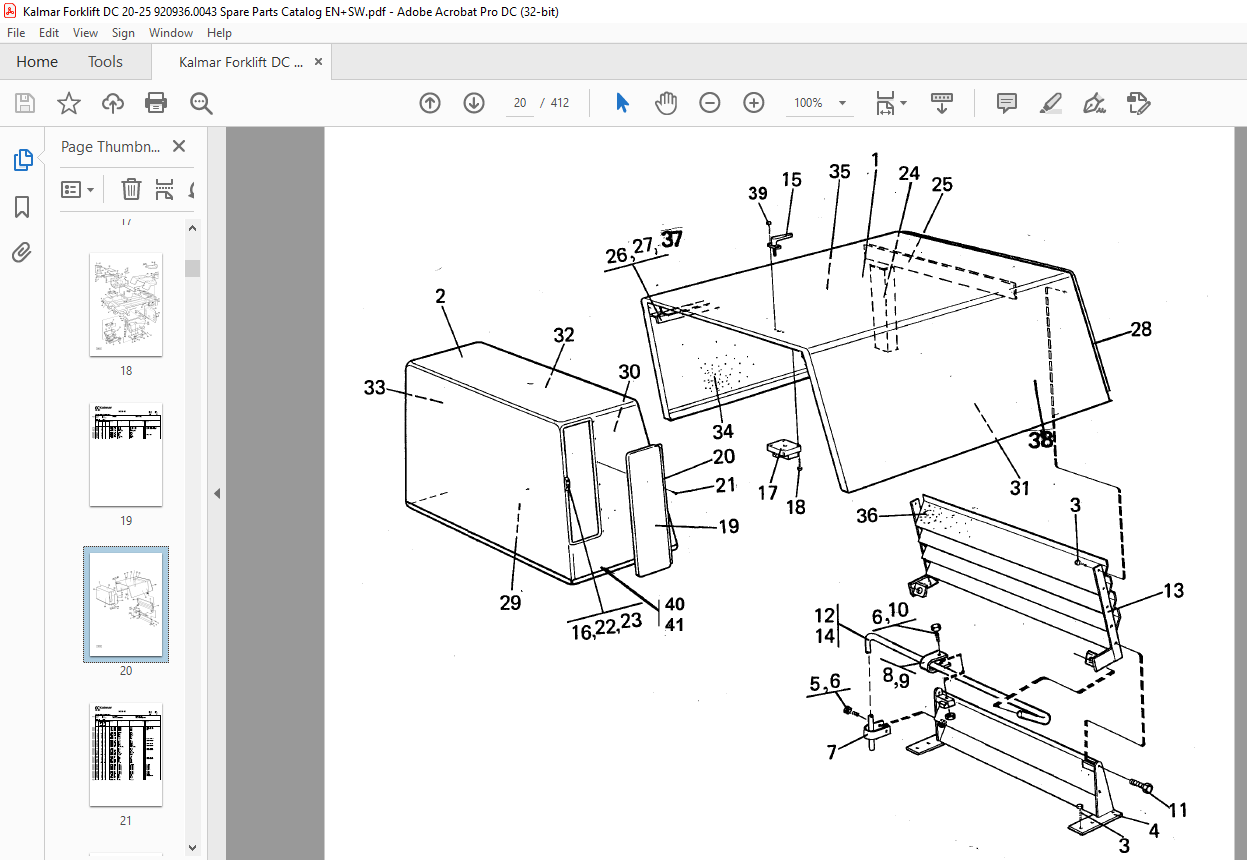Select page 21 thumbnail
This screenshot has width=1247, height=860.
tap(126, 754)
